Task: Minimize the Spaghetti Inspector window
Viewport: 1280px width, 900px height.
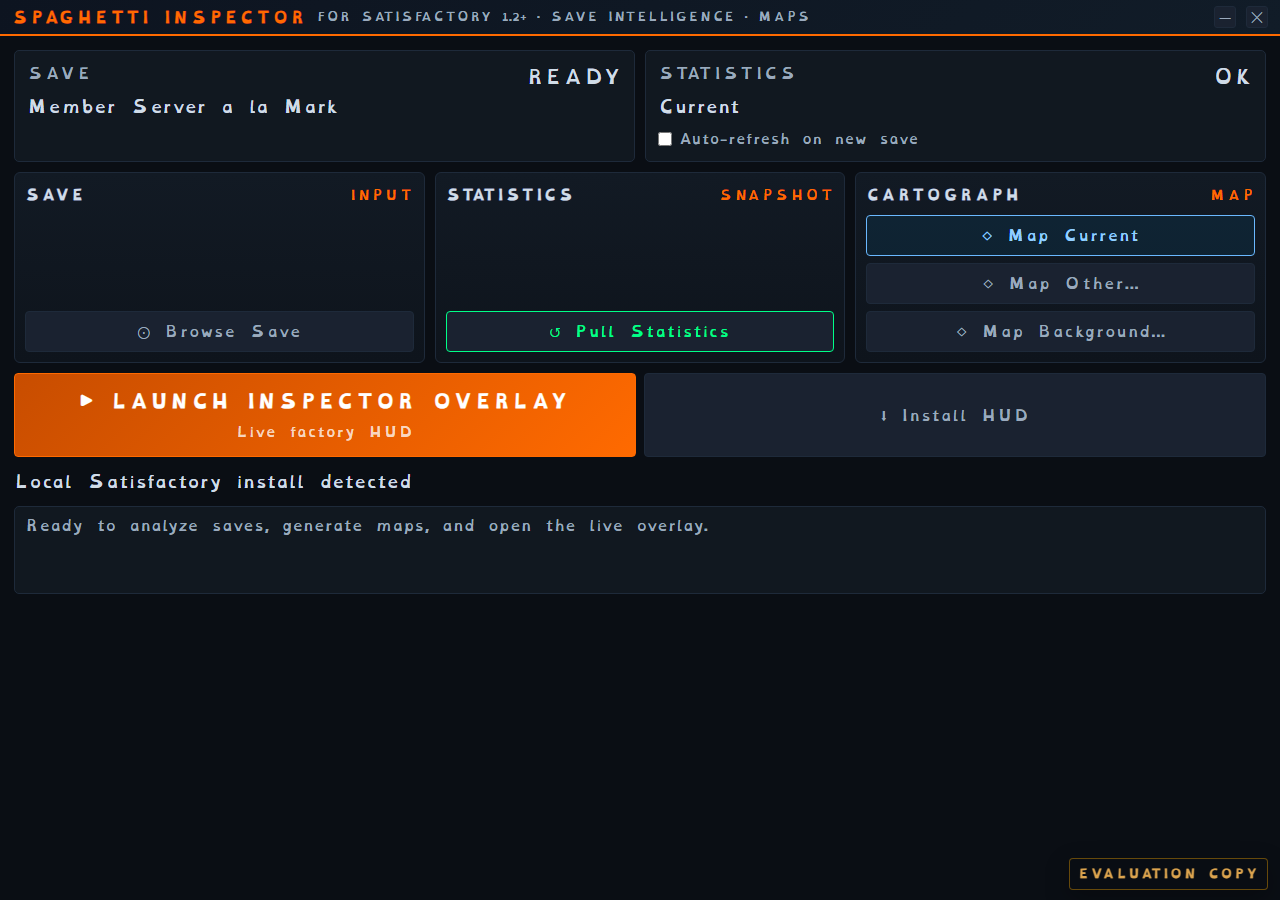Action: click(1225, 17)
